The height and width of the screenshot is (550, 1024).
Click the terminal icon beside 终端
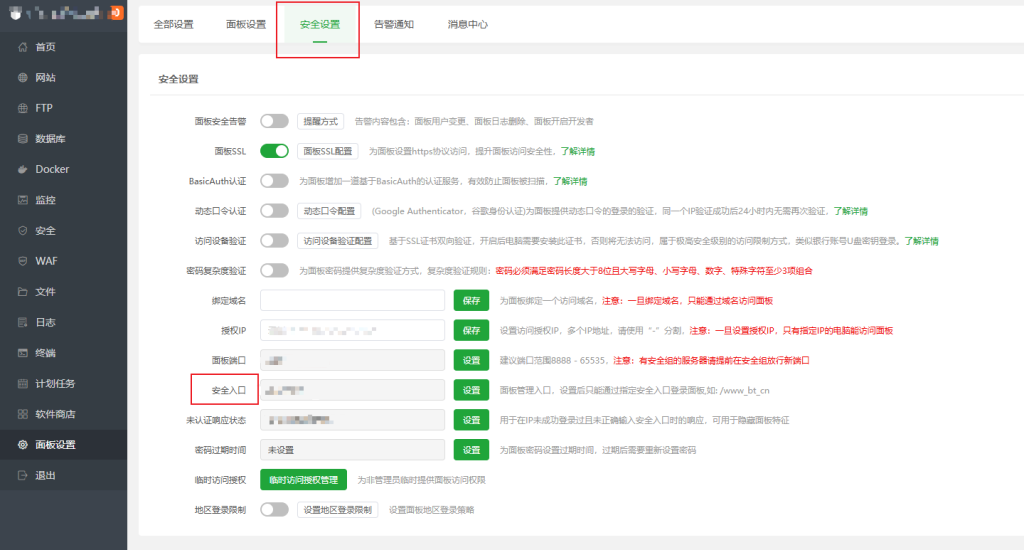[x=23, y=353]
